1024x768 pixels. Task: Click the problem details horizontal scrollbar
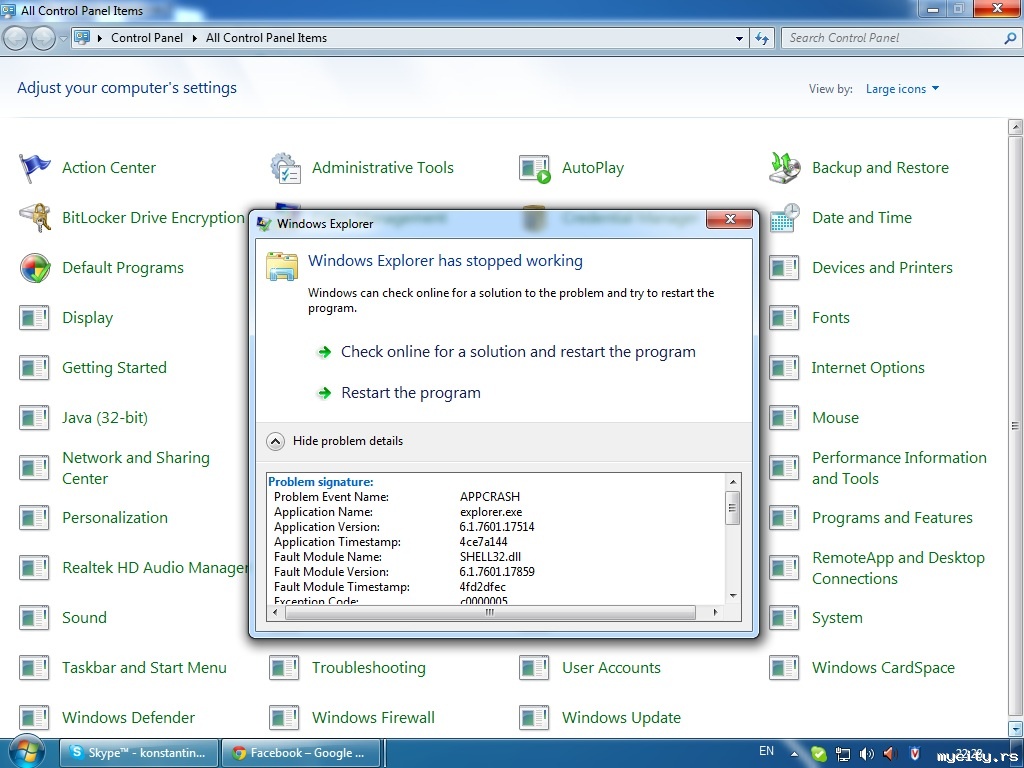coord(489,612)
